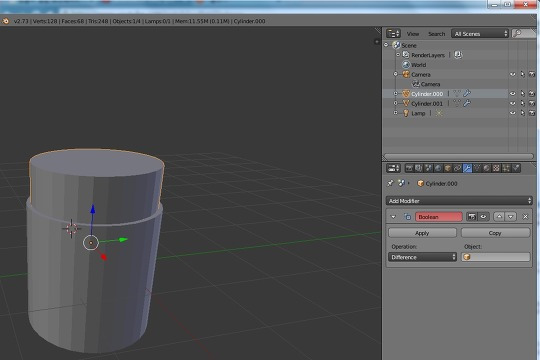Toggle Boolean modifier viewport eye
540x360 pixels.
coord(483,217)
